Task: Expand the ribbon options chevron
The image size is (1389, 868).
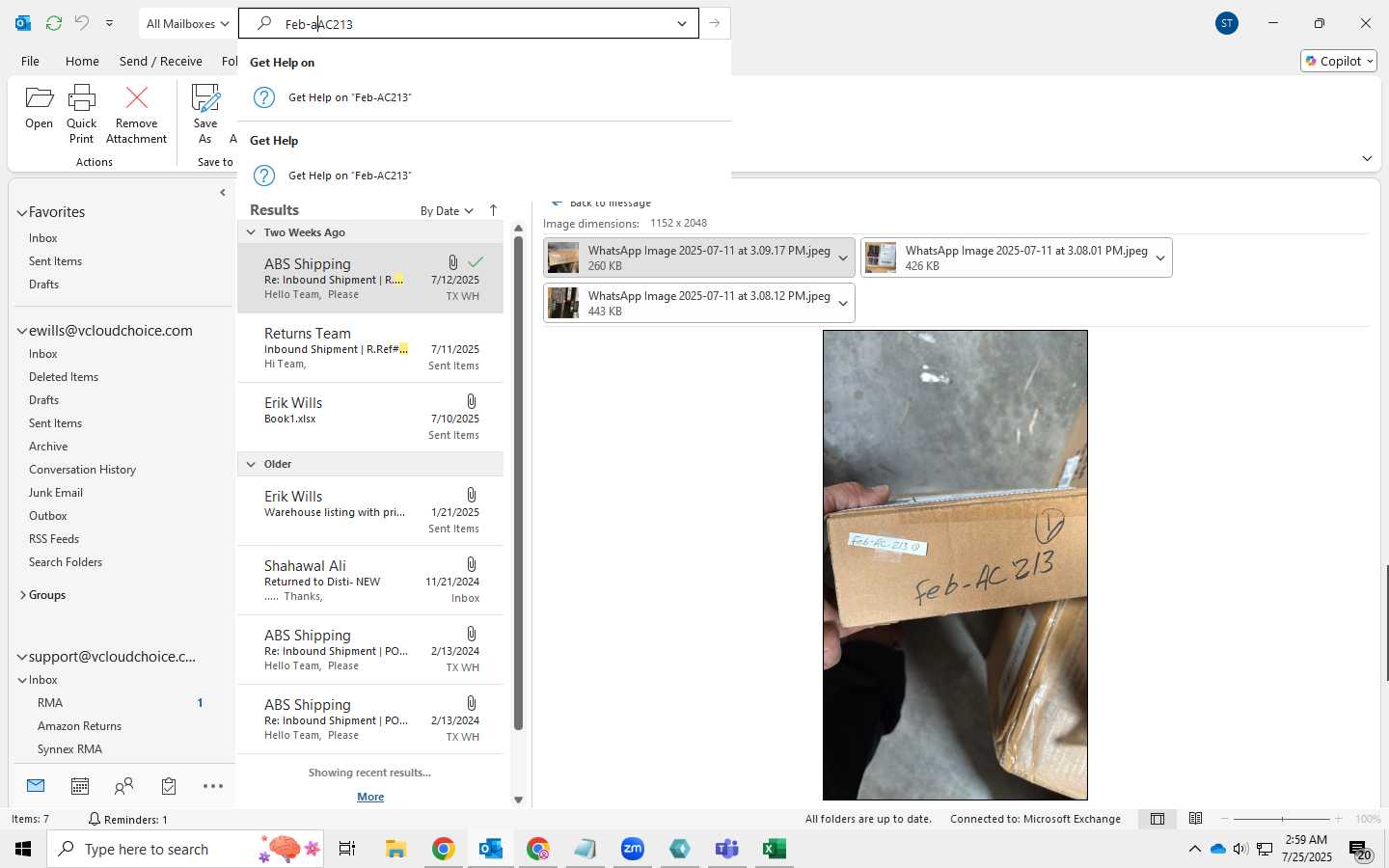Action: click(1367, 158)
